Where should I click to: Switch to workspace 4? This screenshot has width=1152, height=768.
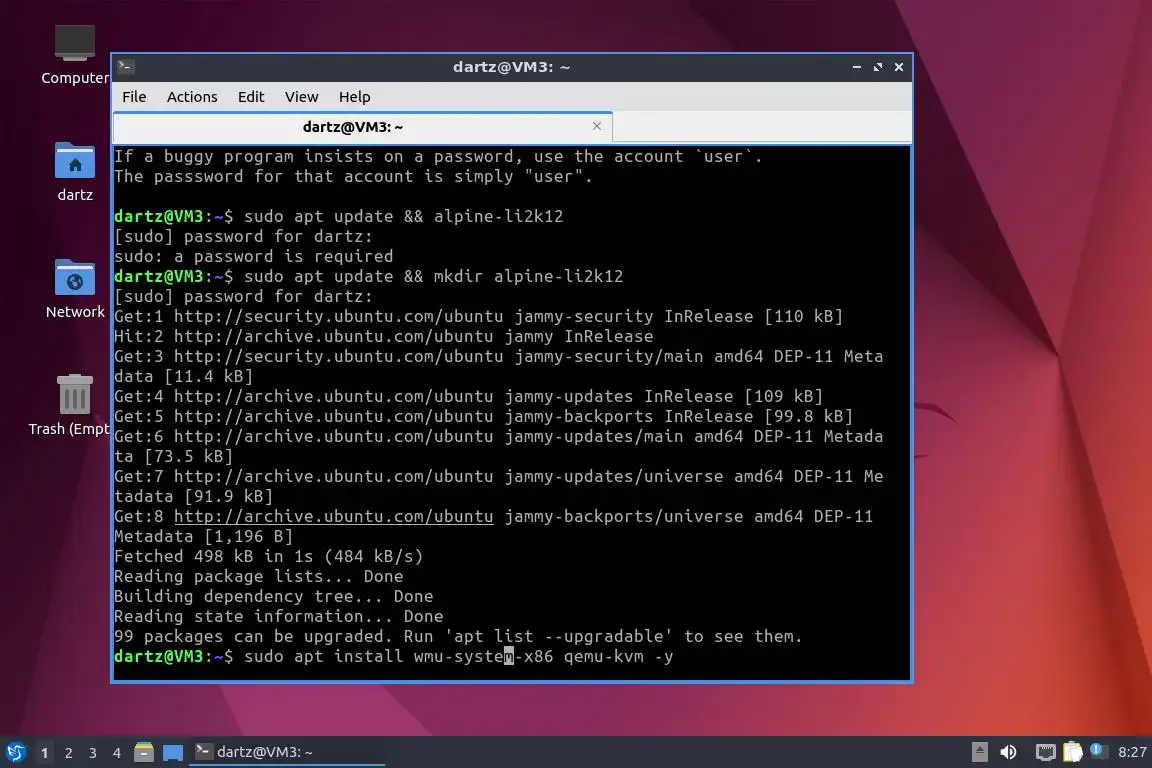point(117,753)
